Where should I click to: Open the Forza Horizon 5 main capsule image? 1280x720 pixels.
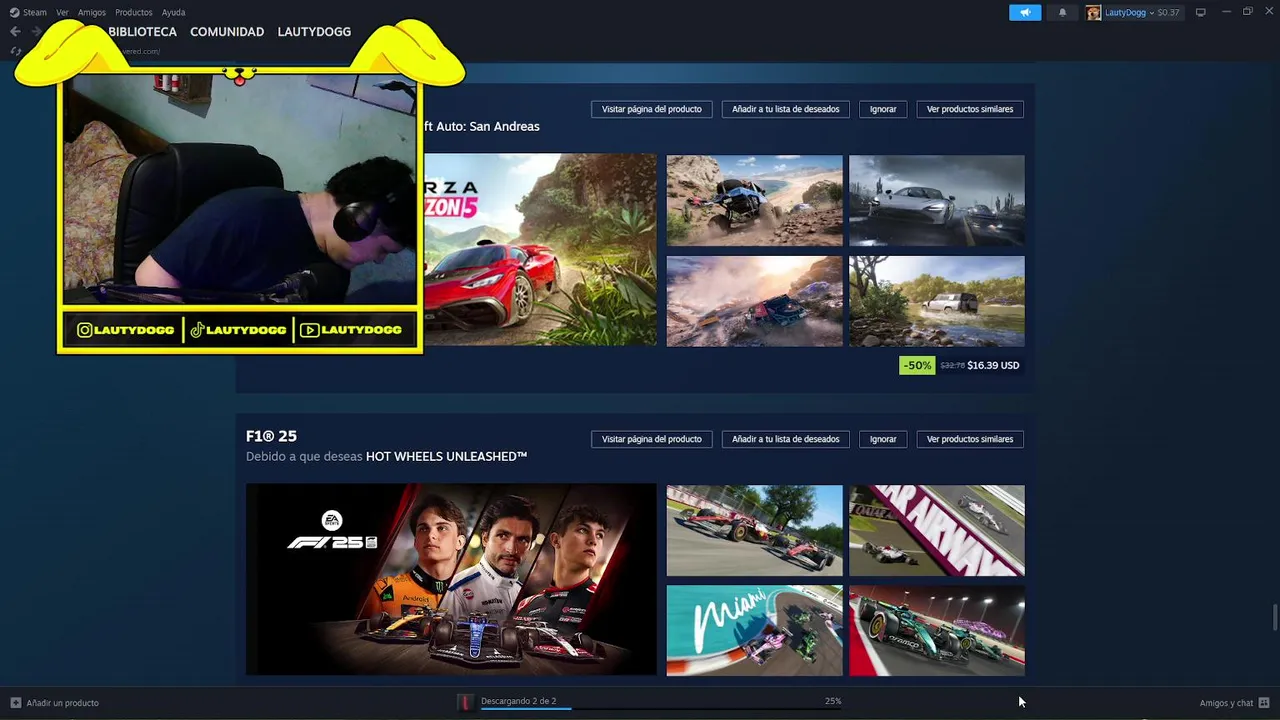coord(540,249)
